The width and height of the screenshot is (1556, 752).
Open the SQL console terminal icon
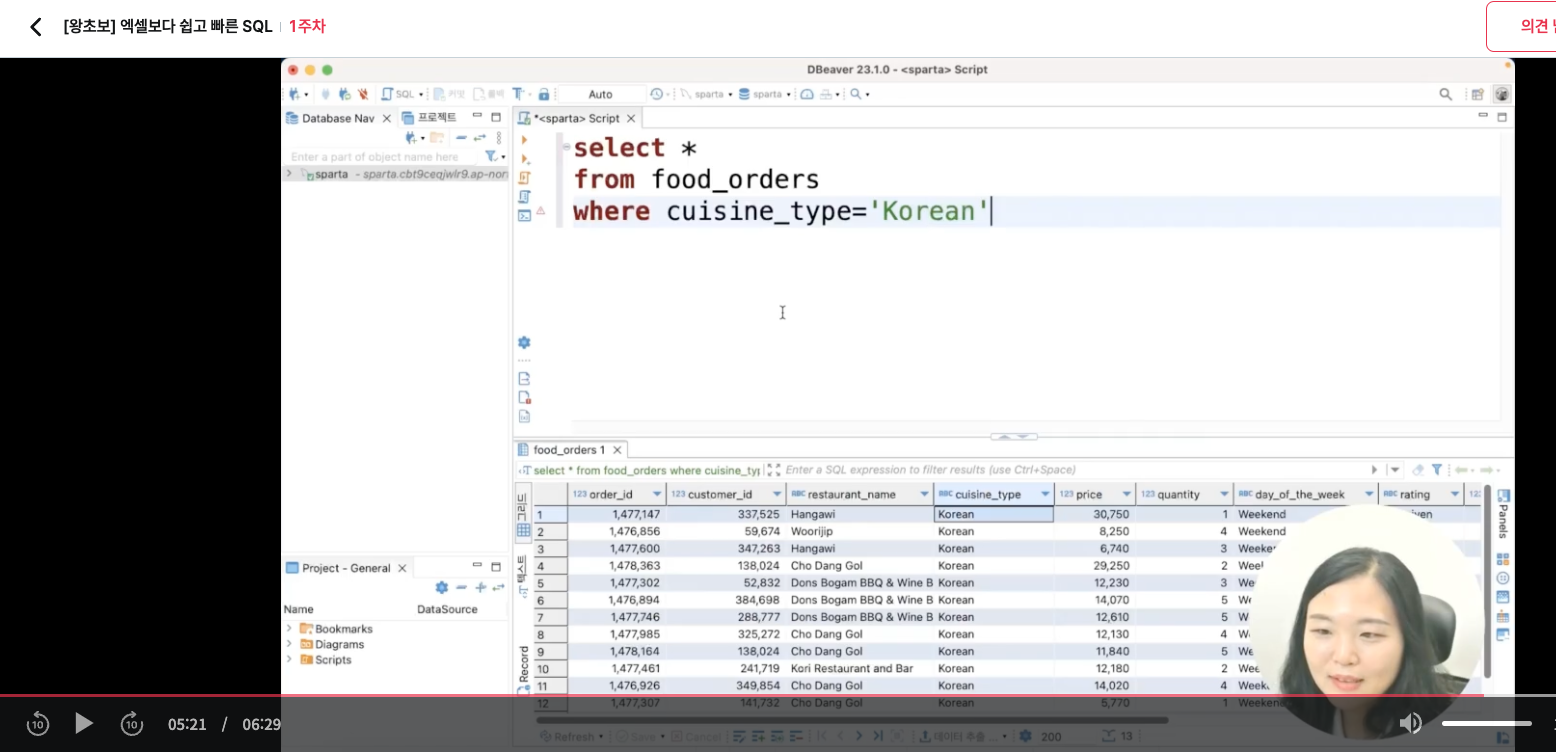525,215
